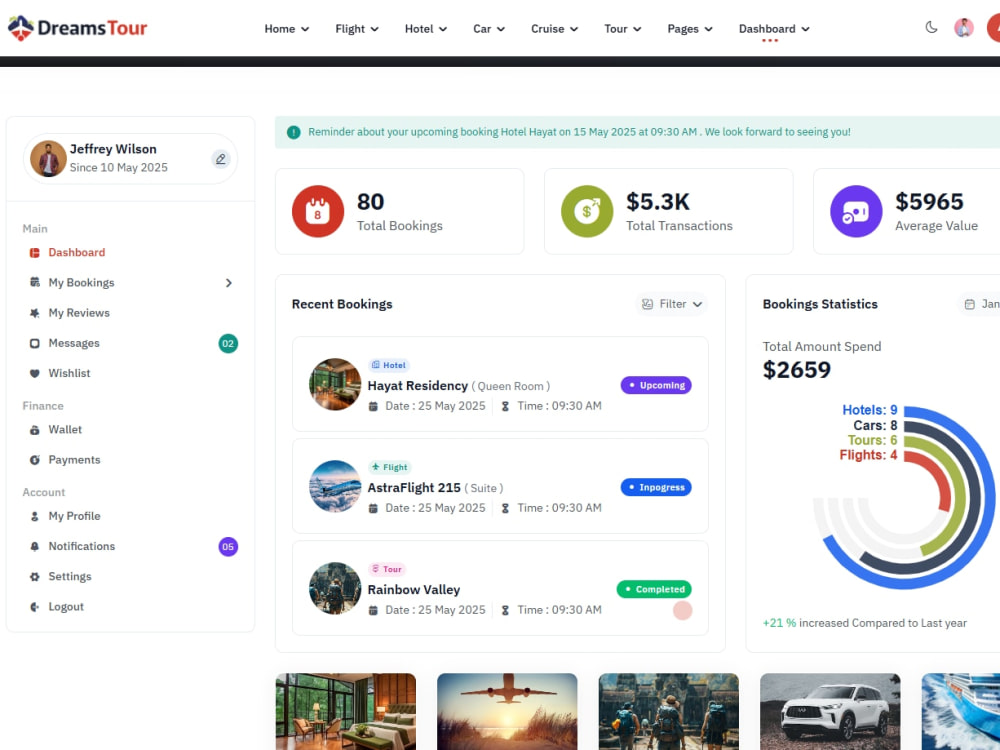Open Wallet in the sidebar
This screenshot has width=1000, height=750.
[65, 430]
